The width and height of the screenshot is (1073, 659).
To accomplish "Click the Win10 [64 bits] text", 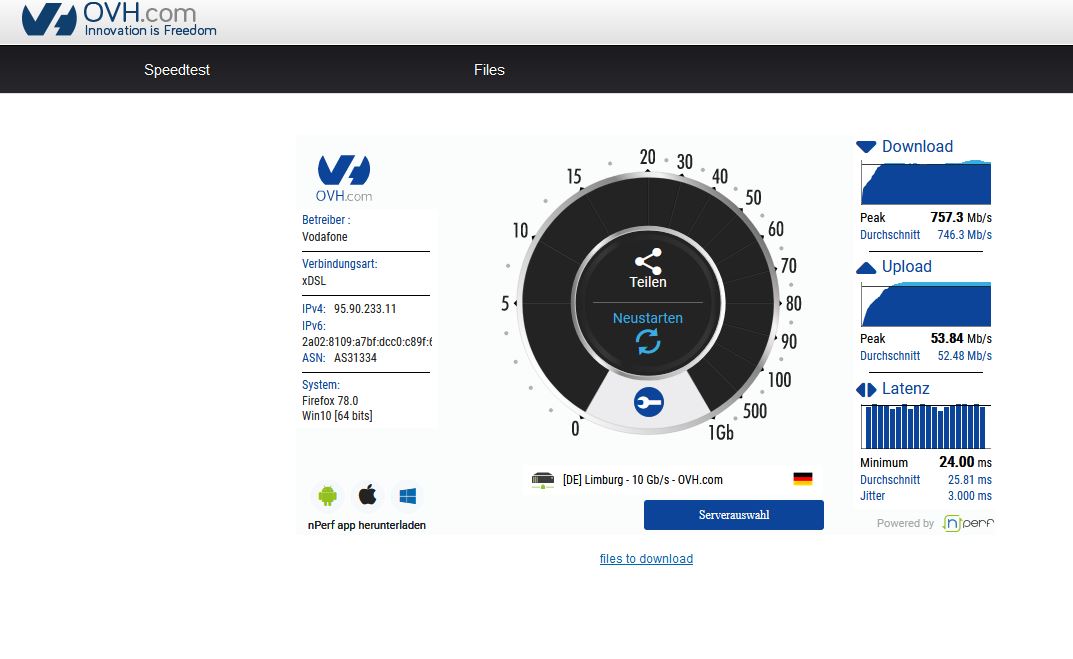I will (337, 415).
